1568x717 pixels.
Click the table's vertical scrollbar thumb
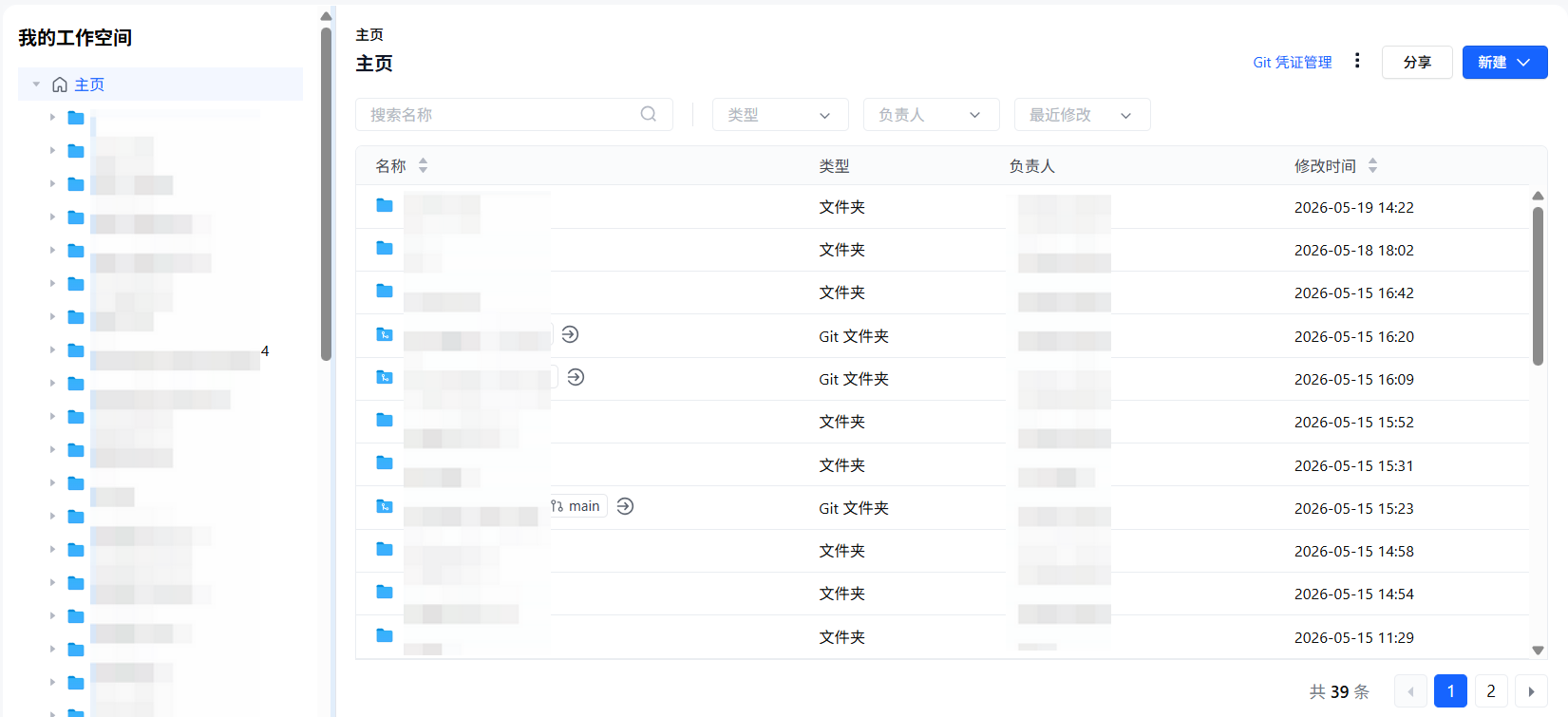point(1538,285)
